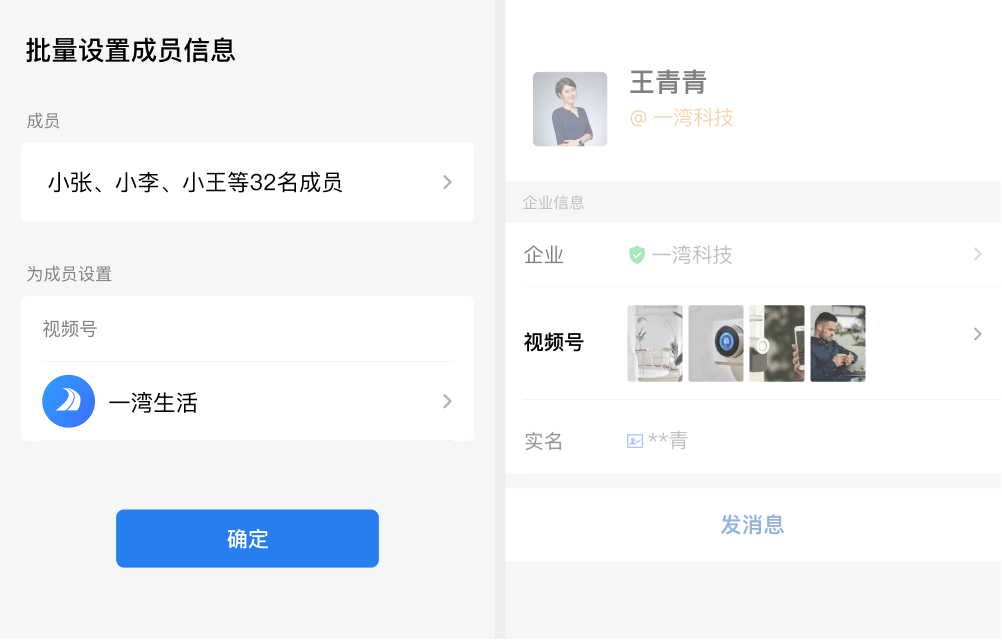Open 王青青's profile avatar photo
This screenshot has height=640, width=1002.
pyautogui.click(x=569, y=109)
